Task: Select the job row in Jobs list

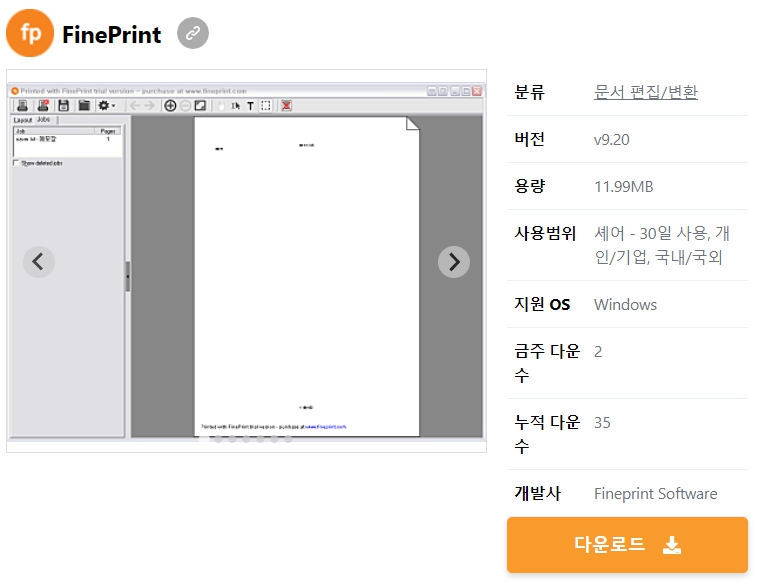Action: coord(67,139)
